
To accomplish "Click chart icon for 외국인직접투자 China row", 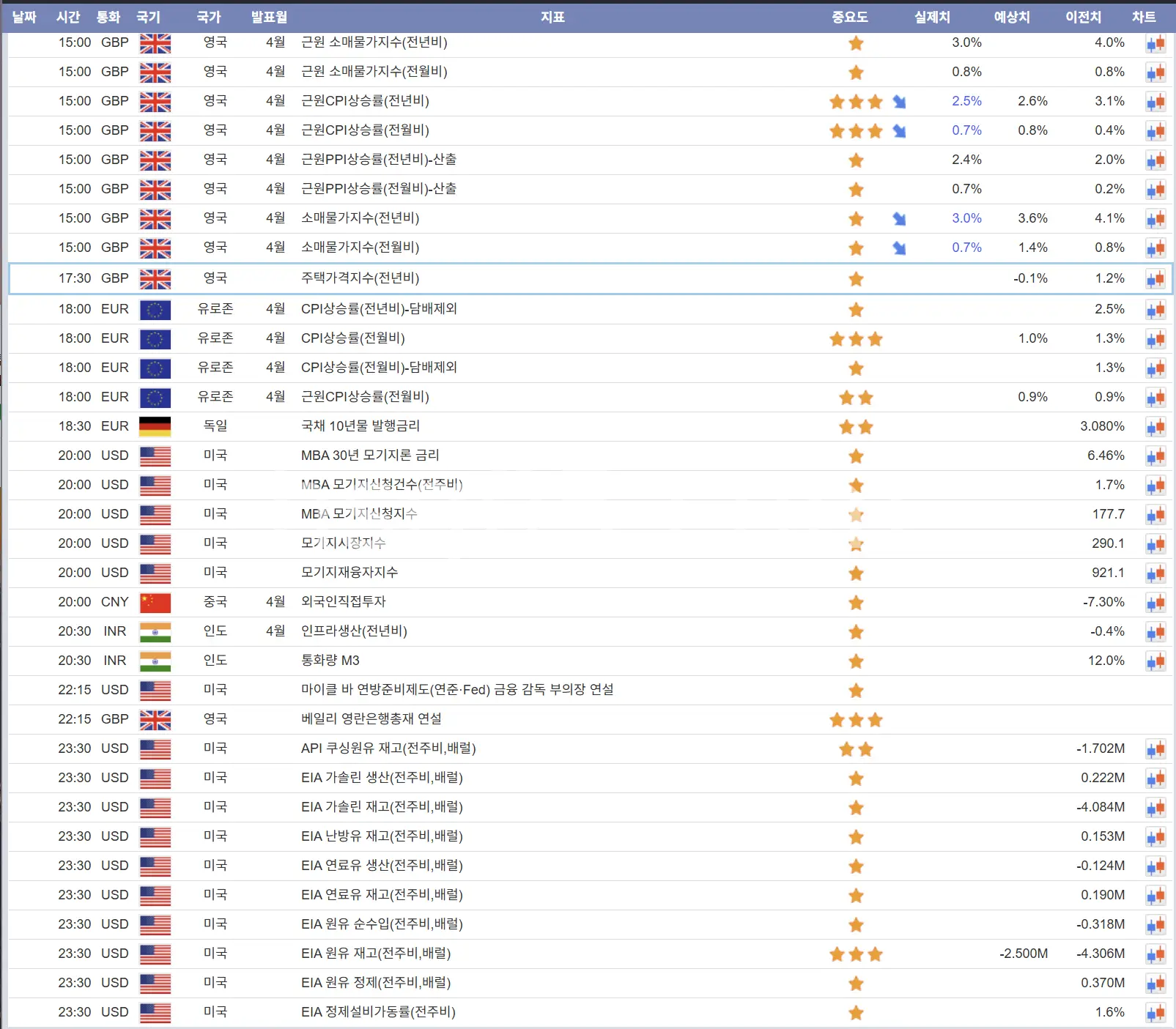I will click(1155, 603).
